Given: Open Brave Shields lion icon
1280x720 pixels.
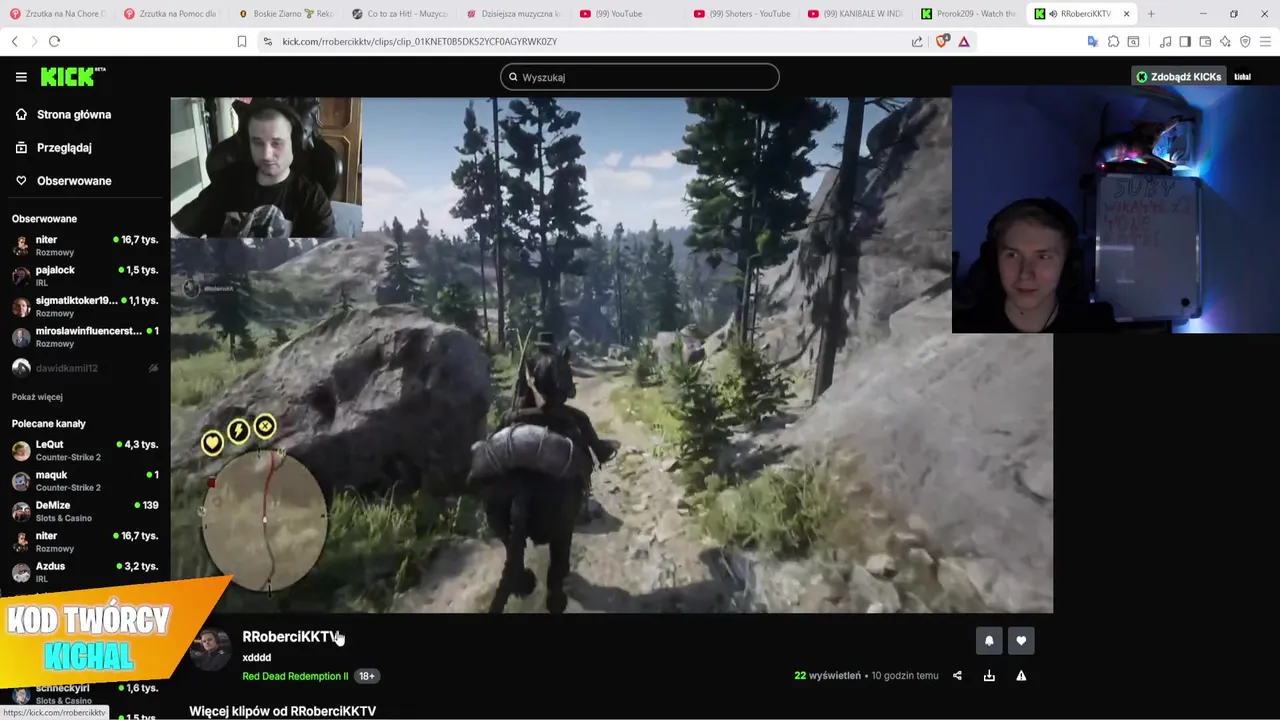Looking at the screenshot, I should tap(942, 41).
